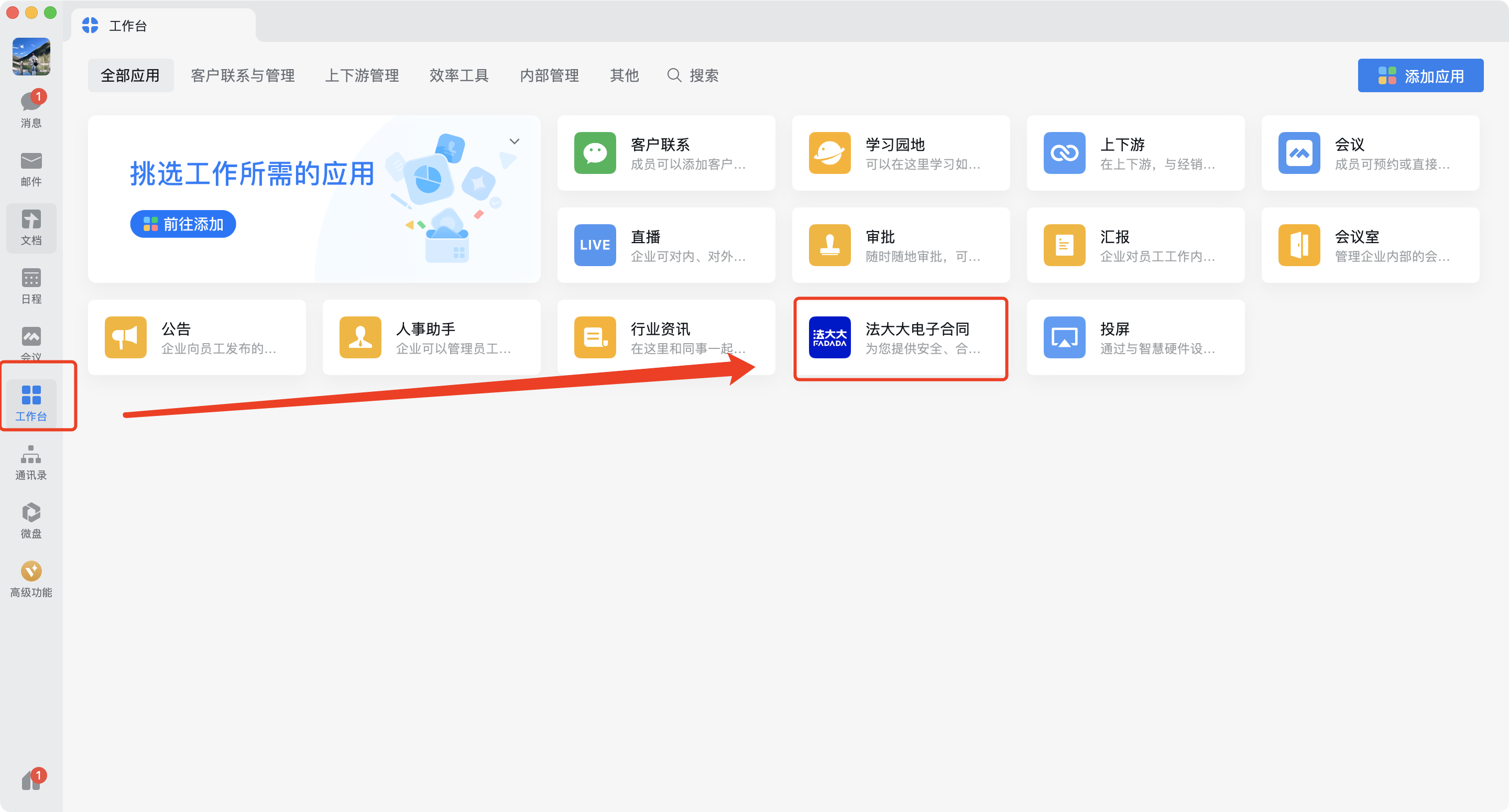Open the 直播 LIVE icon
The width and height of the screenshot is (1509, 812).
tap(595, 245)
